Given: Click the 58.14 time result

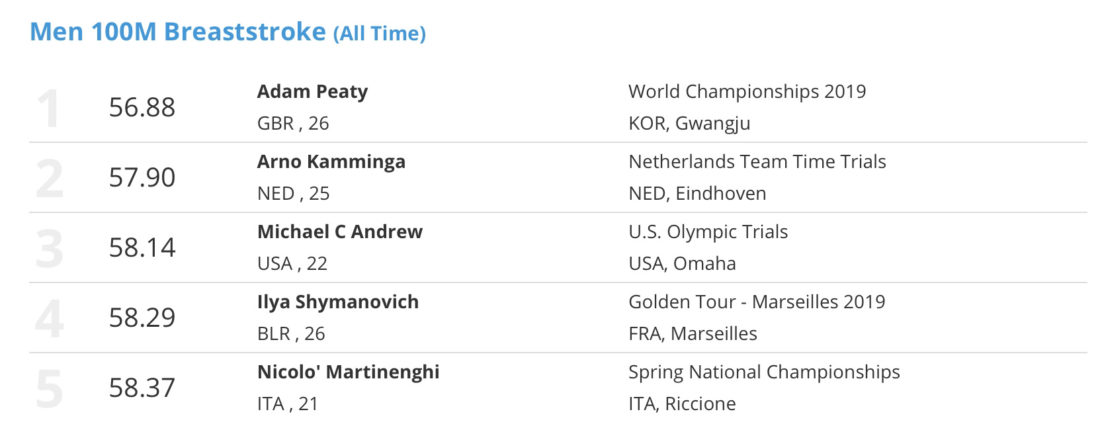Looking at the screenshot, I should [x=142, y=248].
